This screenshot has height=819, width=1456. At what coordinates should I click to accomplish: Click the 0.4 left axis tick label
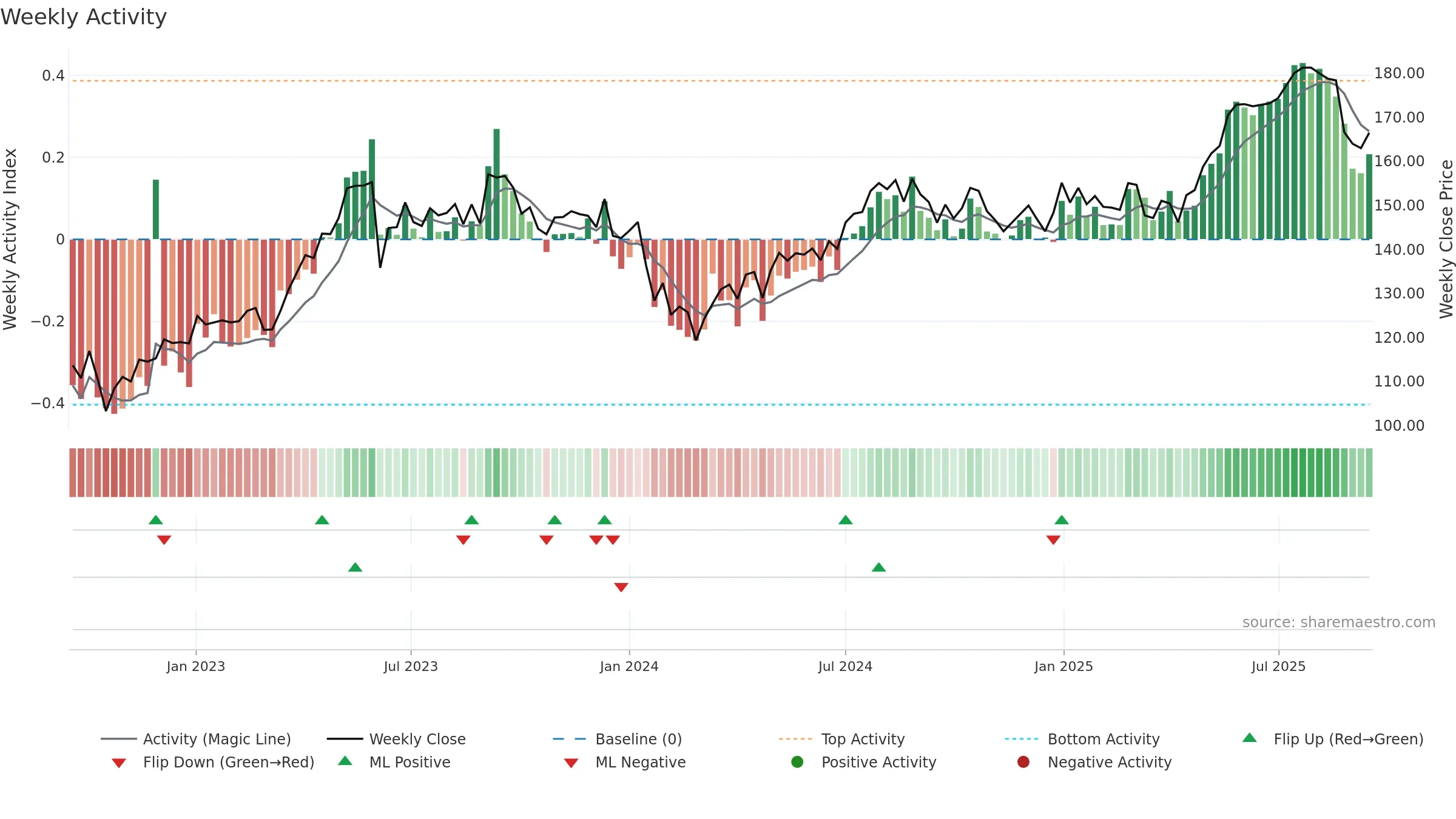tap(53, 76)
